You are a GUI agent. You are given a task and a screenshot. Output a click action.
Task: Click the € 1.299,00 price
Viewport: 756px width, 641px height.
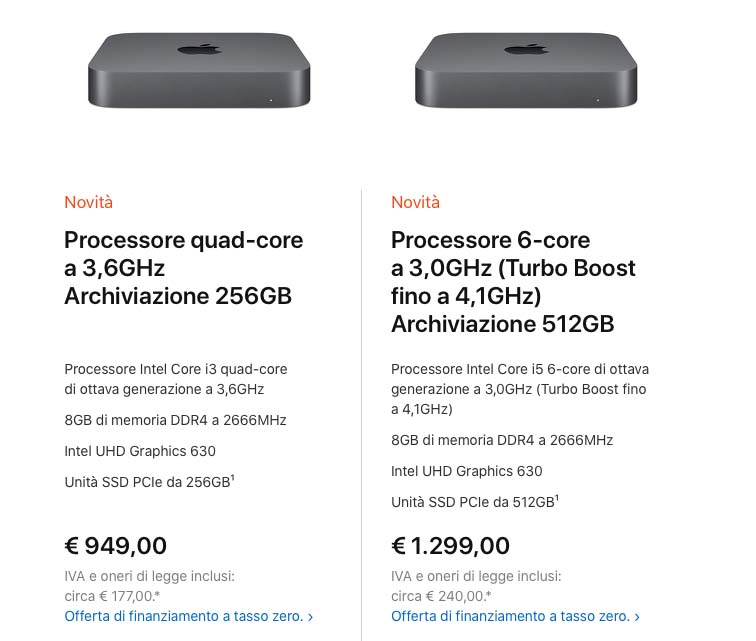(x=450, y=546)
